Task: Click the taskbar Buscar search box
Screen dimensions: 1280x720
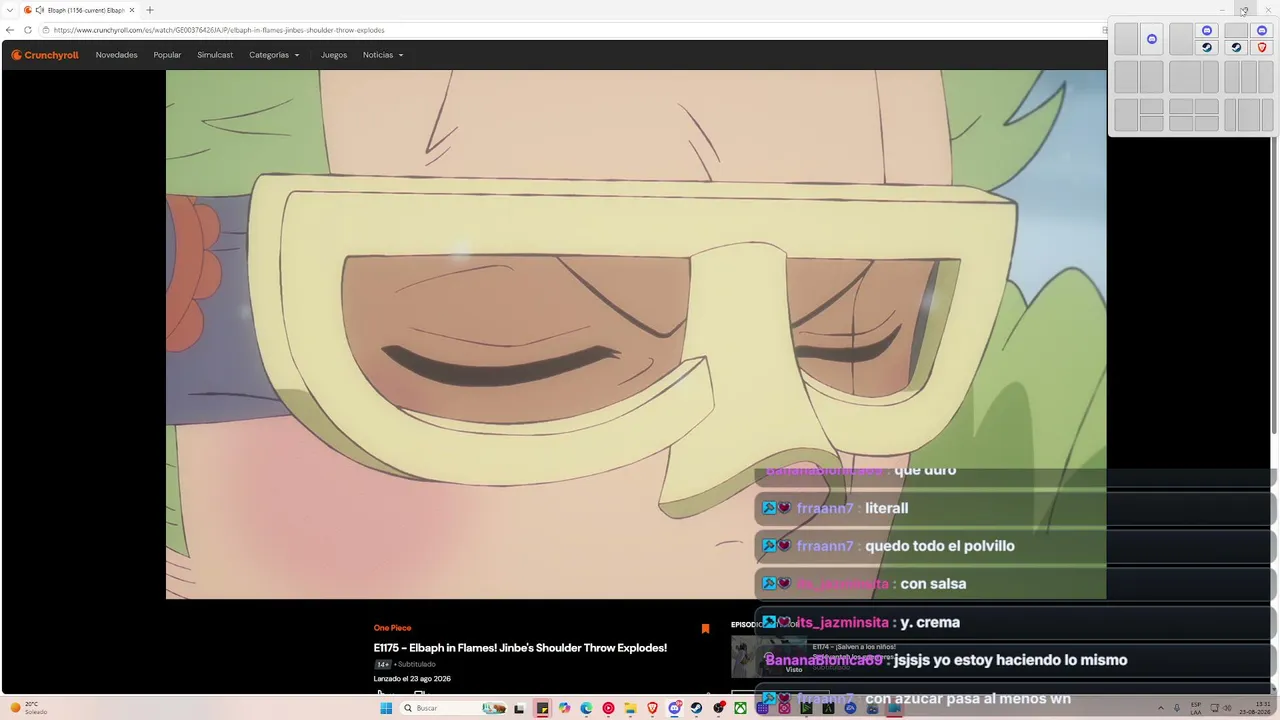Action: pos(452,708)
